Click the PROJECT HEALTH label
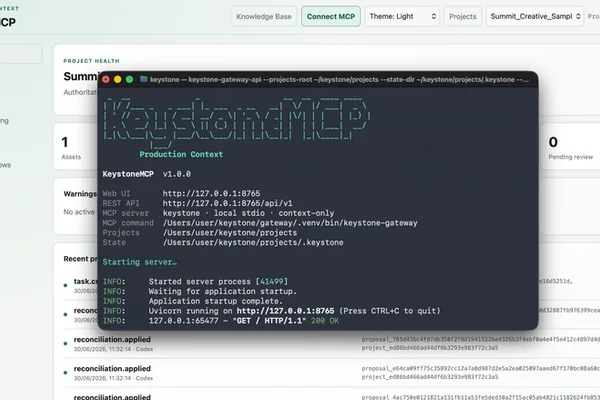This screenshot has height=400, width=600. click(91, 61)
